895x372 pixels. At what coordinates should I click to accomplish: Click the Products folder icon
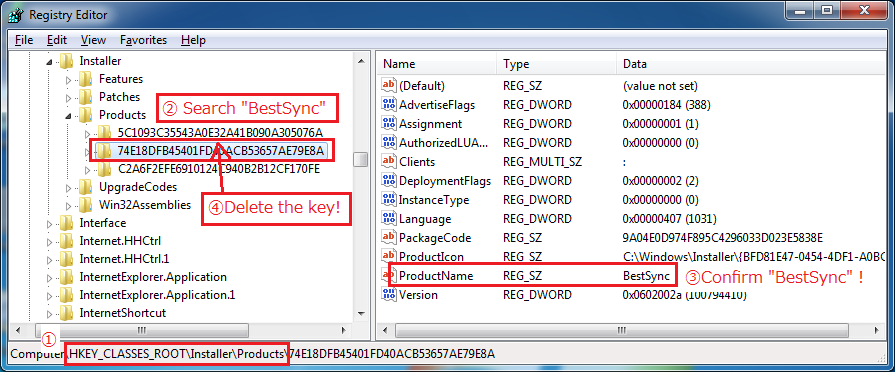pos(85,115)
